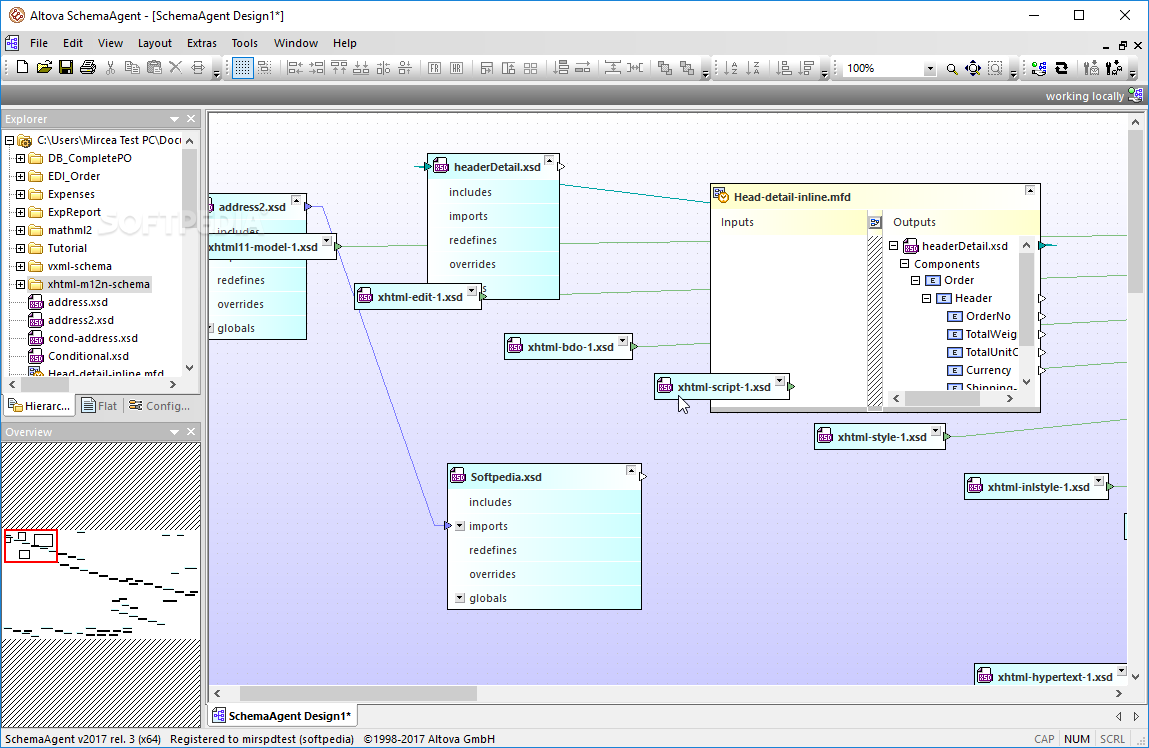Click the Space evenly horizontally icon
Image resolution: width=1149 pixels, height=748 pixels.
(635, 68)
